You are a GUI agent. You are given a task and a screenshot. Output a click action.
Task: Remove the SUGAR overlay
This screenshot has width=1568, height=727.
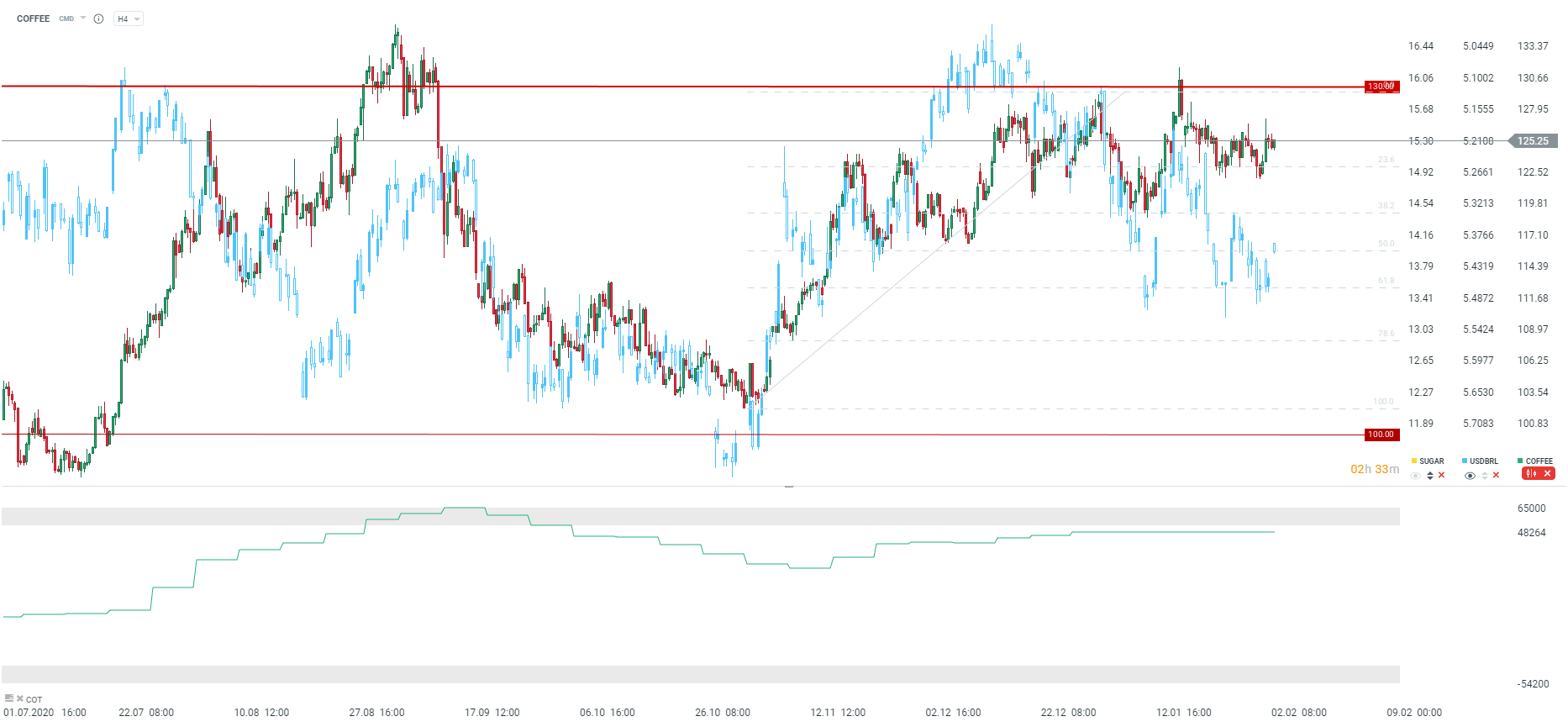(x=1442, y=476)
